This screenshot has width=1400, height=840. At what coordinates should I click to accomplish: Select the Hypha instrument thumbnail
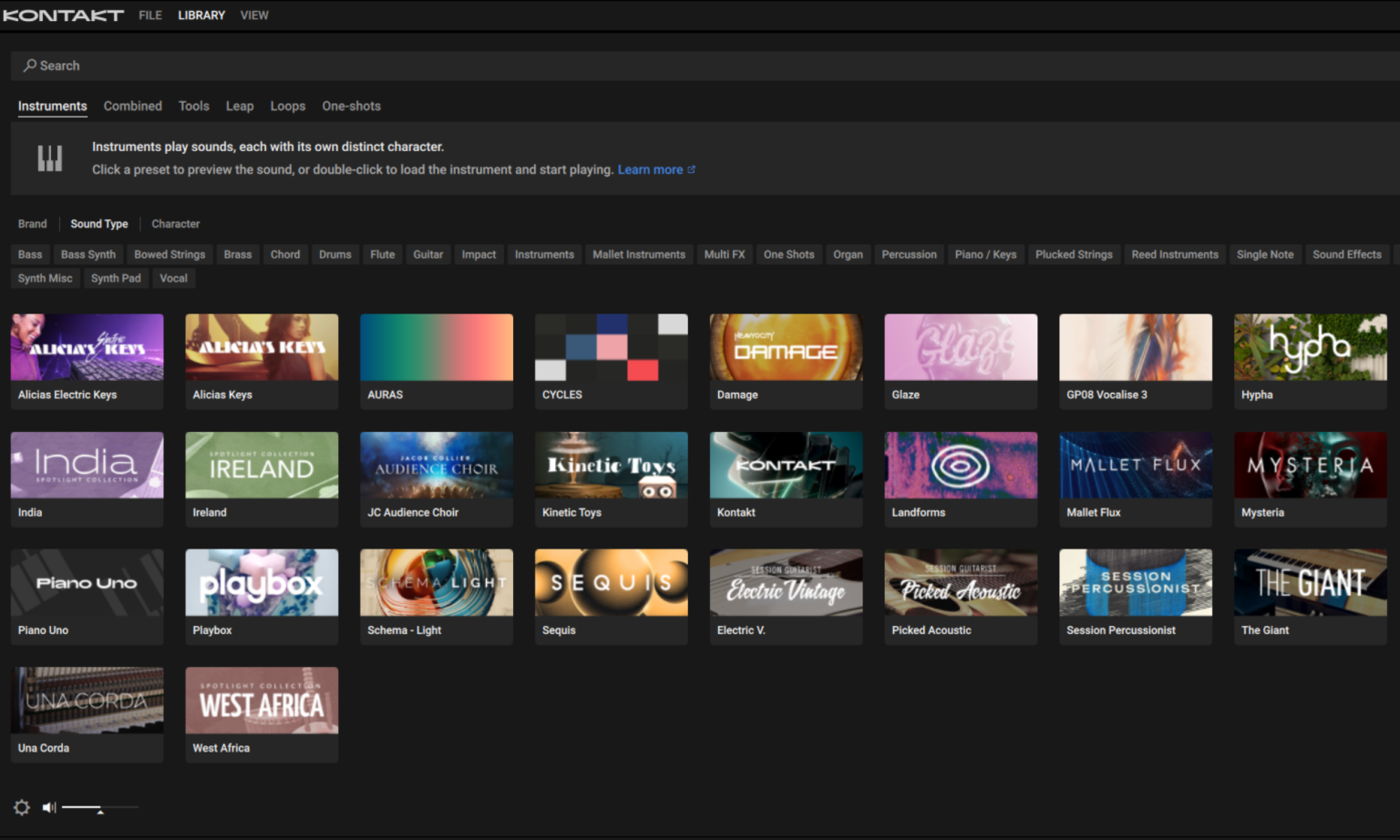(1310, 347)
